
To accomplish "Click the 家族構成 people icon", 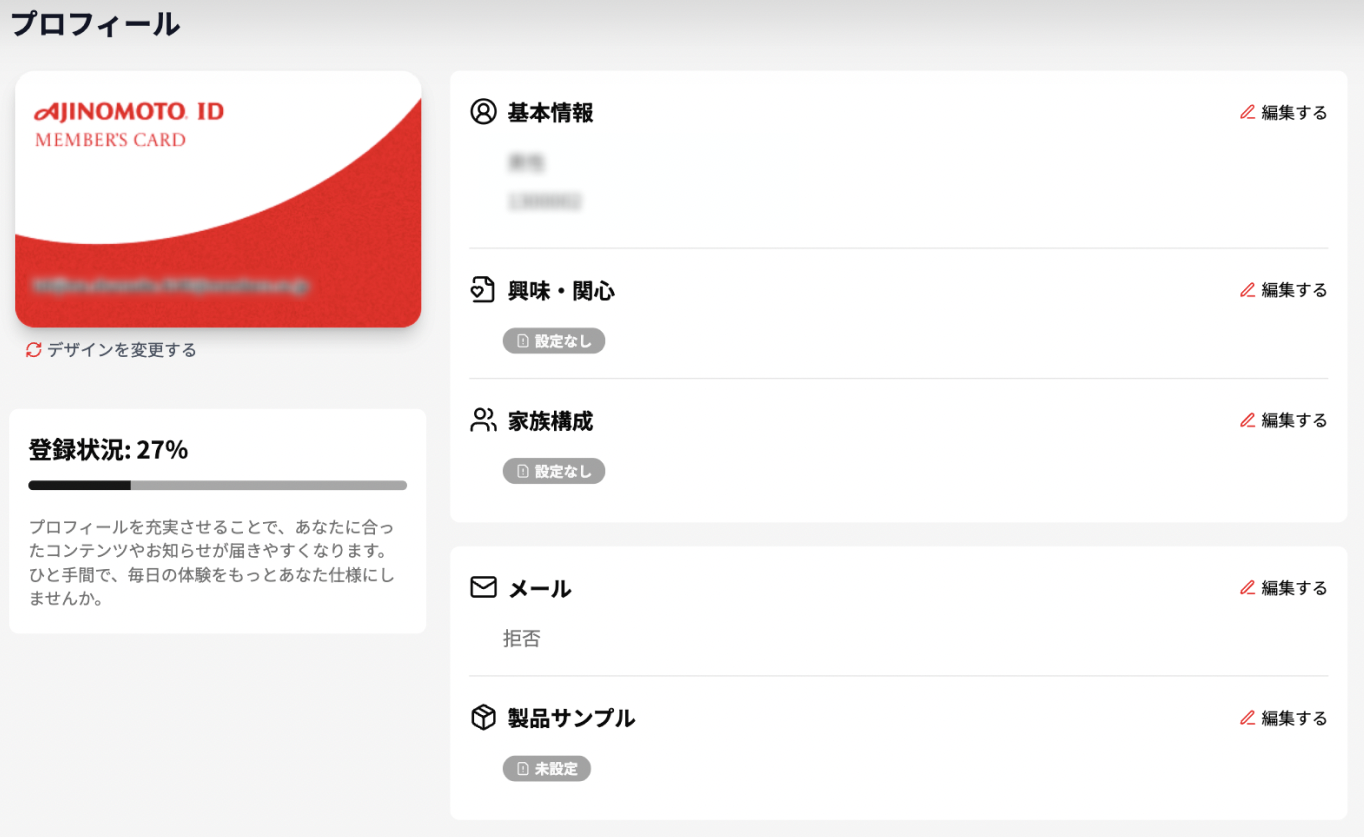I will click(x=483, y=420).
